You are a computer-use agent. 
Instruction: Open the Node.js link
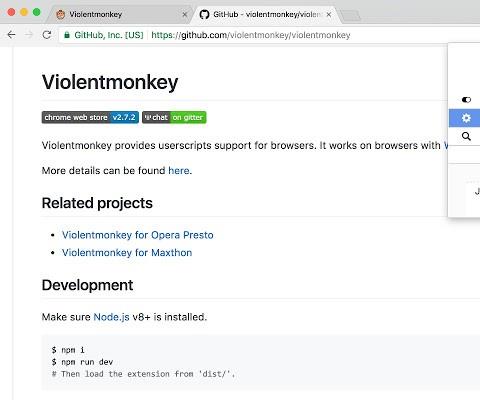click(x=111, y=317)
